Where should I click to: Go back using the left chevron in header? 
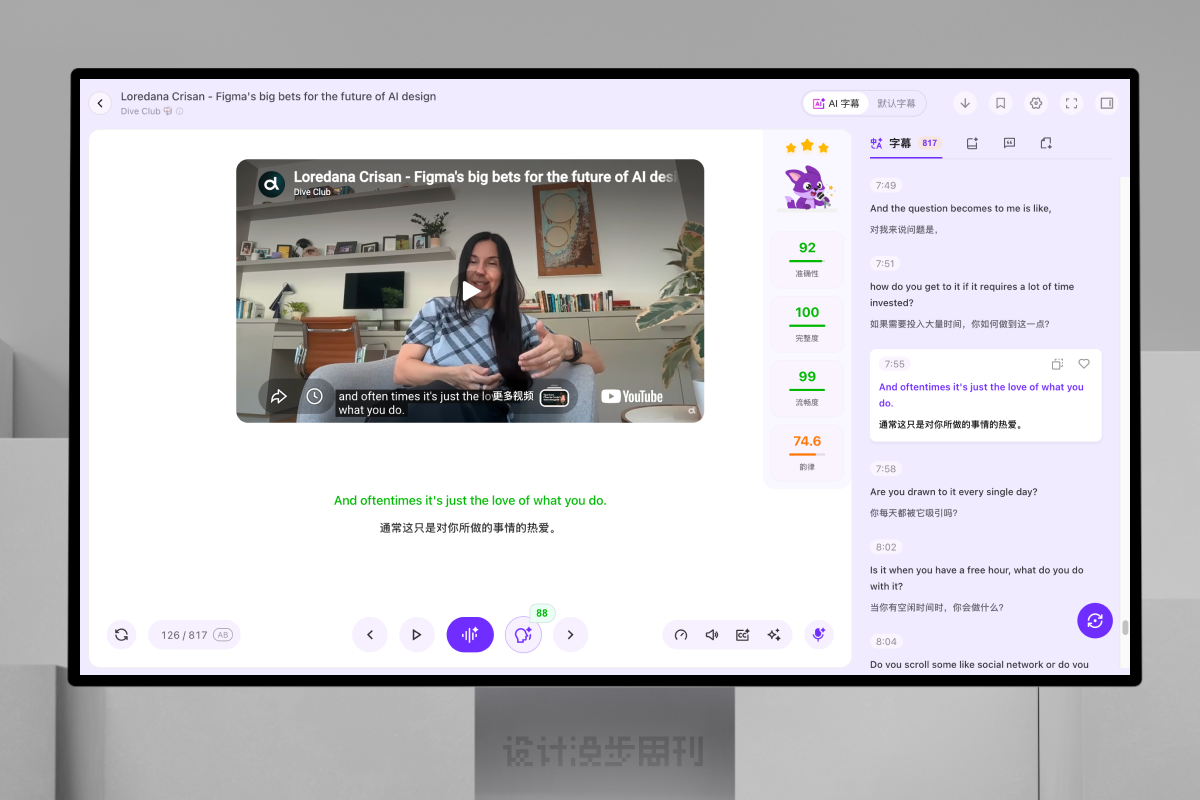coord(100,103)
